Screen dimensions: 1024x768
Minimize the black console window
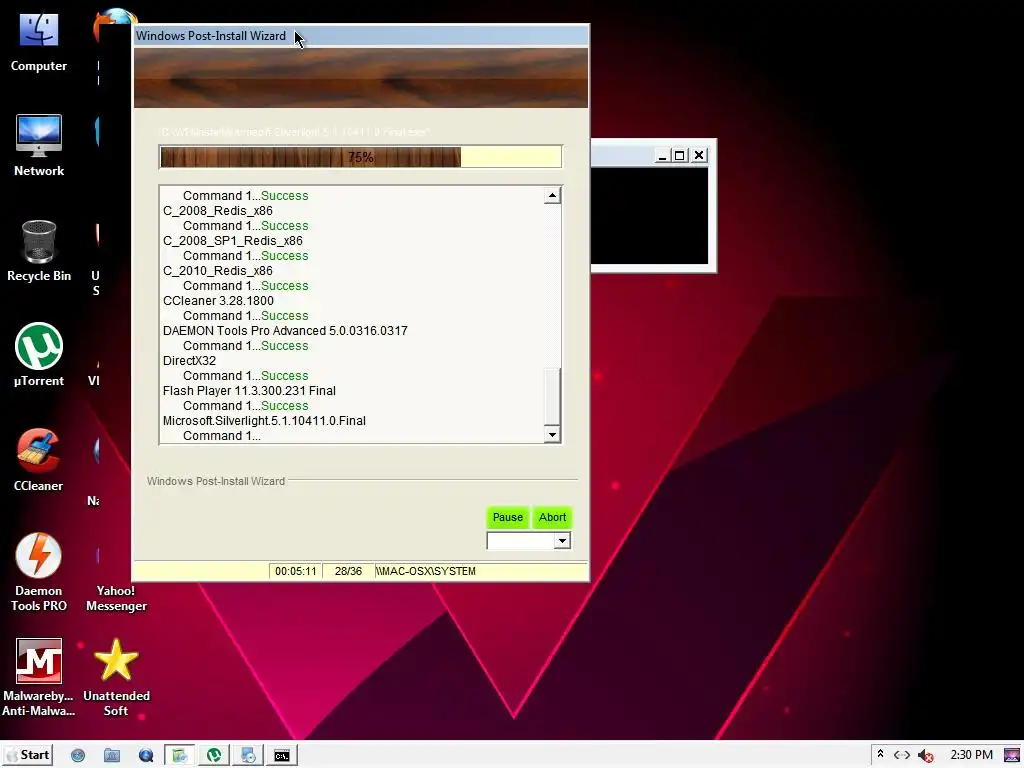662,155
